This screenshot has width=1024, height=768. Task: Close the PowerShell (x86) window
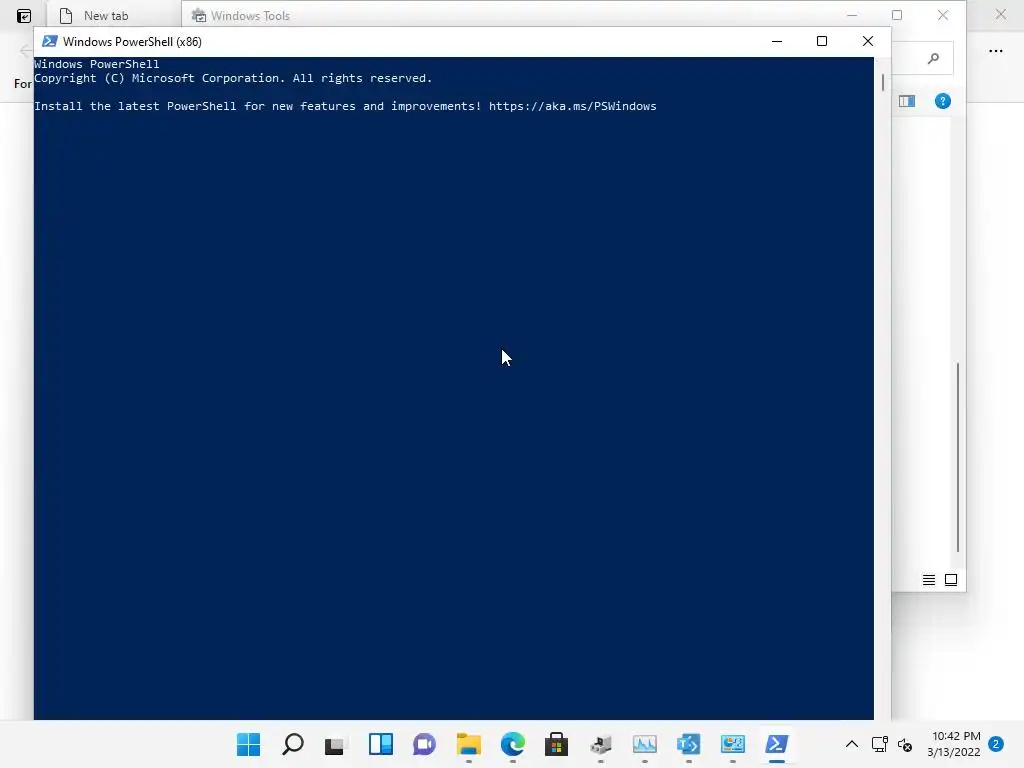(x=867, y=41)
